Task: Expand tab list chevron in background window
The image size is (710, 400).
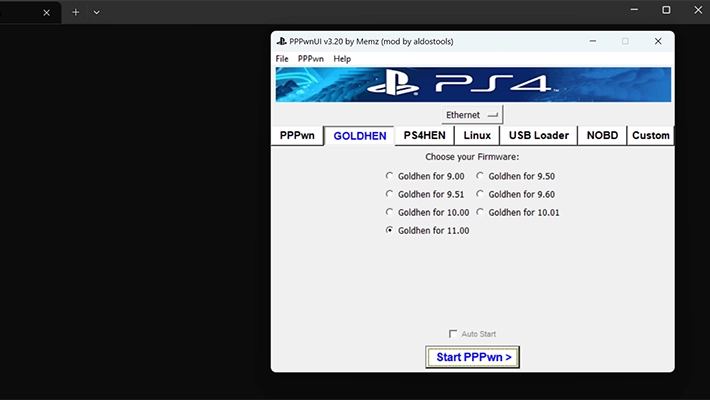Action: point(96,12)
